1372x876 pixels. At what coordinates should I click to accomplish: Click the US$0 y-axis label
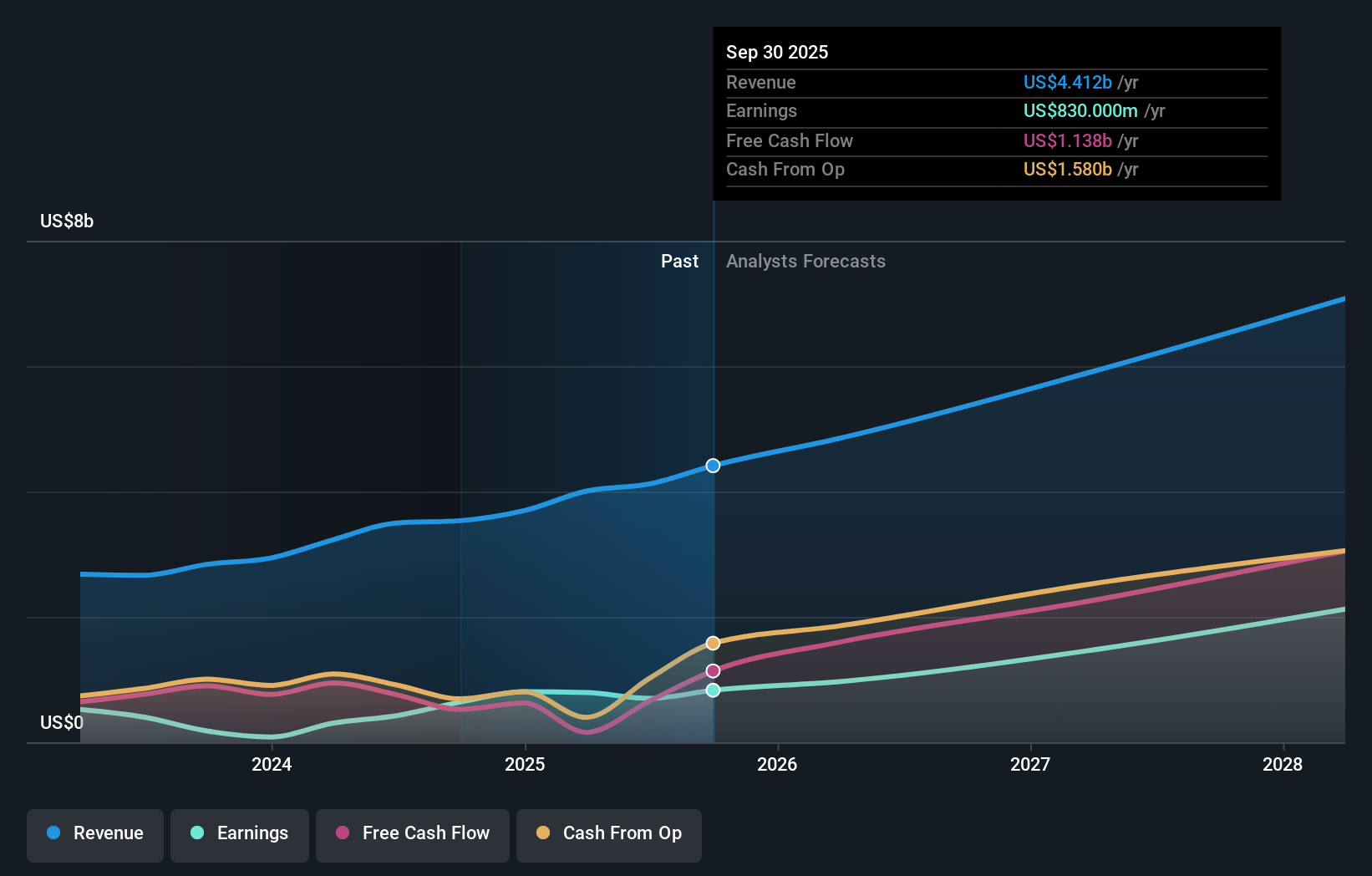(62, 722)
